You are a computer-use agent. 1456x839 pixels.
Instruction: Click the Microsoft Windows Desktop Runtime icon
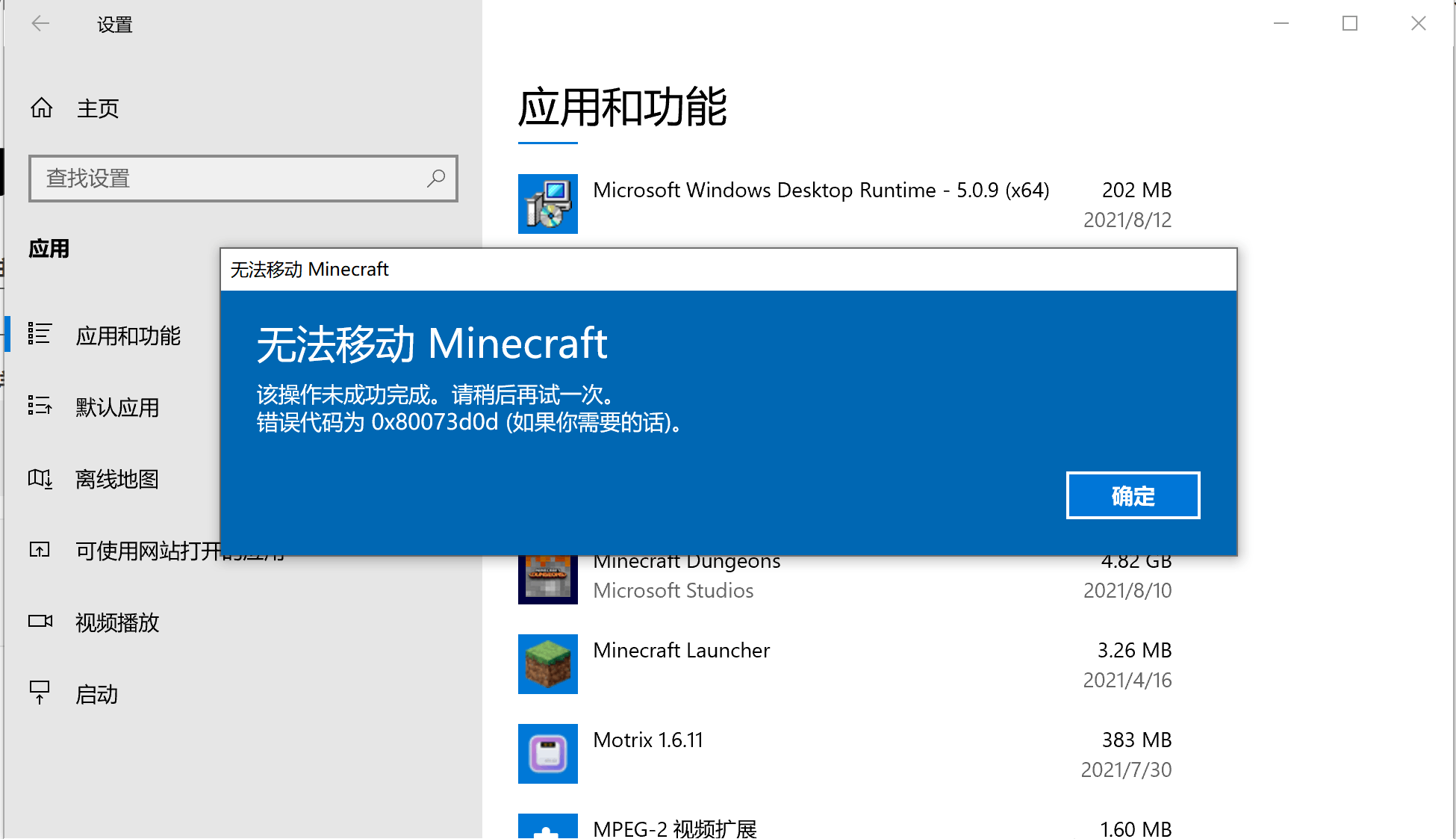[x=548, y=204]
